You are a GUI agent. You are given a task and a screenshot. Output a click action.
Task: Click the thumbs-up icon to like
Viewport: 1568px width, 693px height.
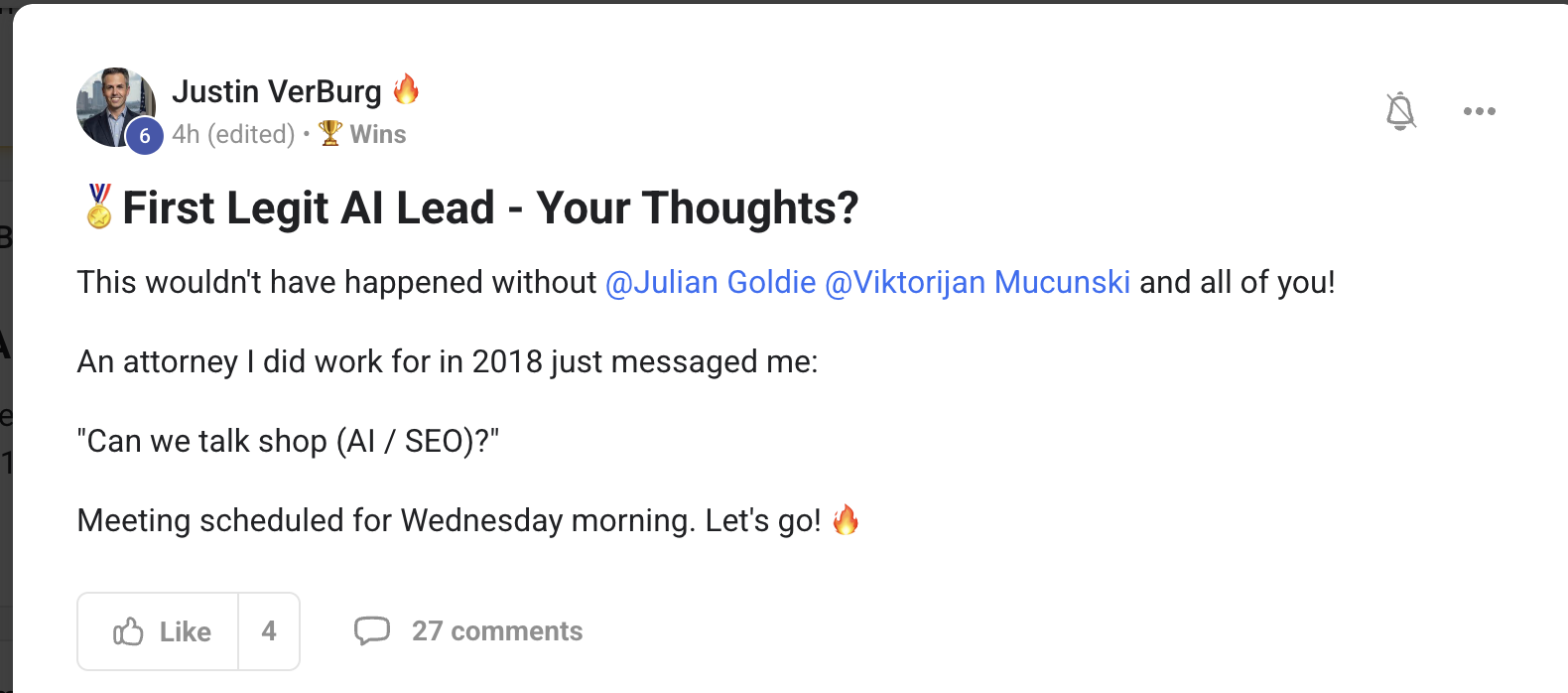point(128,631)
